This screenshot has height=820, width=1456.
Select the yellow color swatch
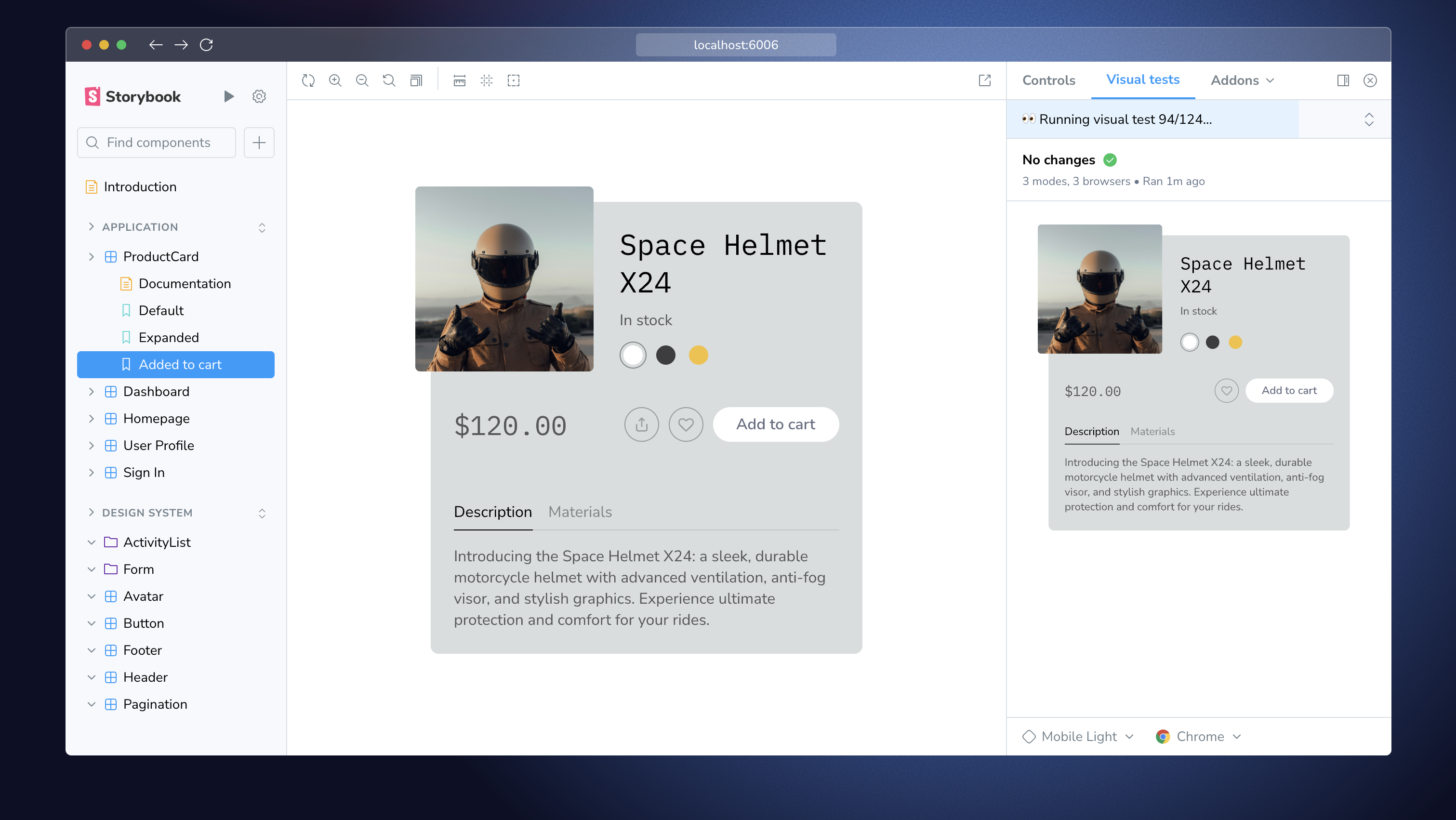point(698,355)
